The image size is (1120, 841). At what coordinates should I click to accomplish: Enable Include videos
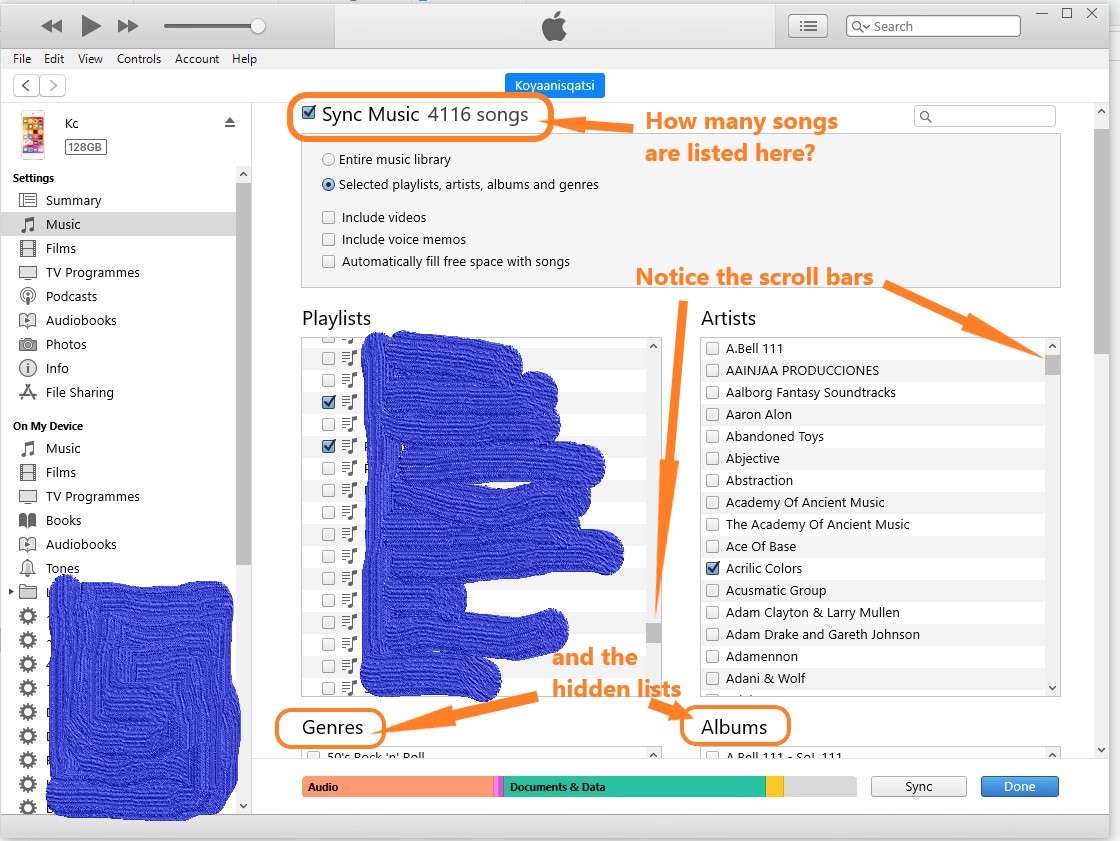(329, 217)
